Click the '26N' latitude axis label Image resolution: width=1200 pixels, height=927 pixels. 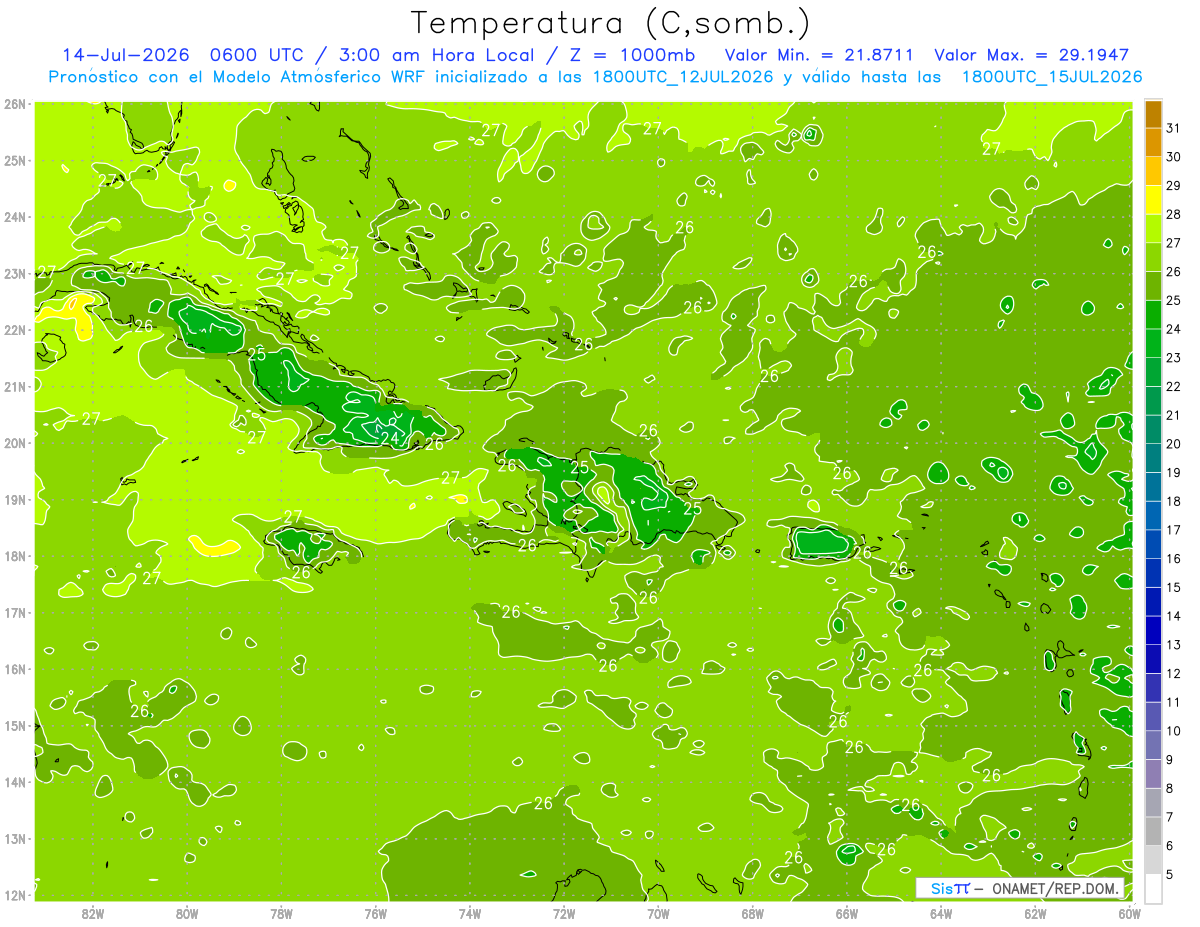[x=15, y=104]
